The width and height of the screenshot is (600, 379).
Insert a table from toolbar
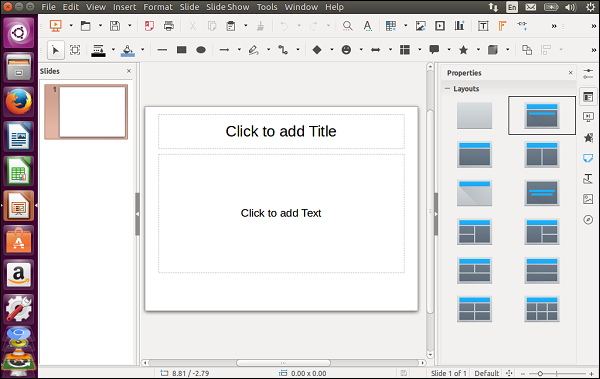(x=391, y=26)
